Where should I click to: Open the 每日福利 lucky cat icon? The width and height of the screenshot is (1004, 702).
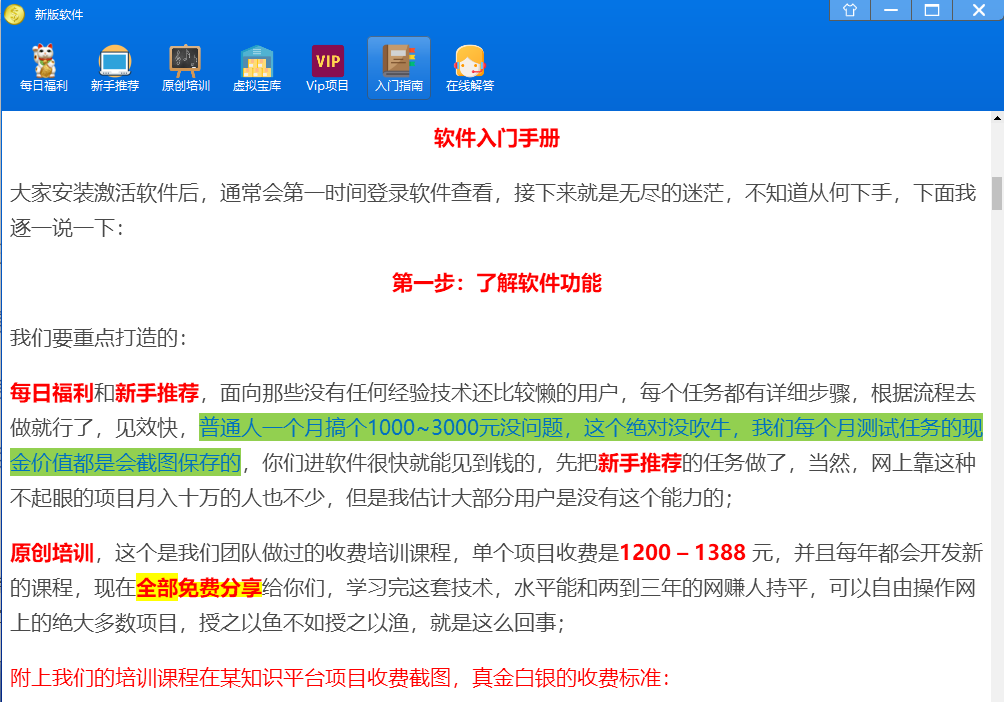coord(43,67)
